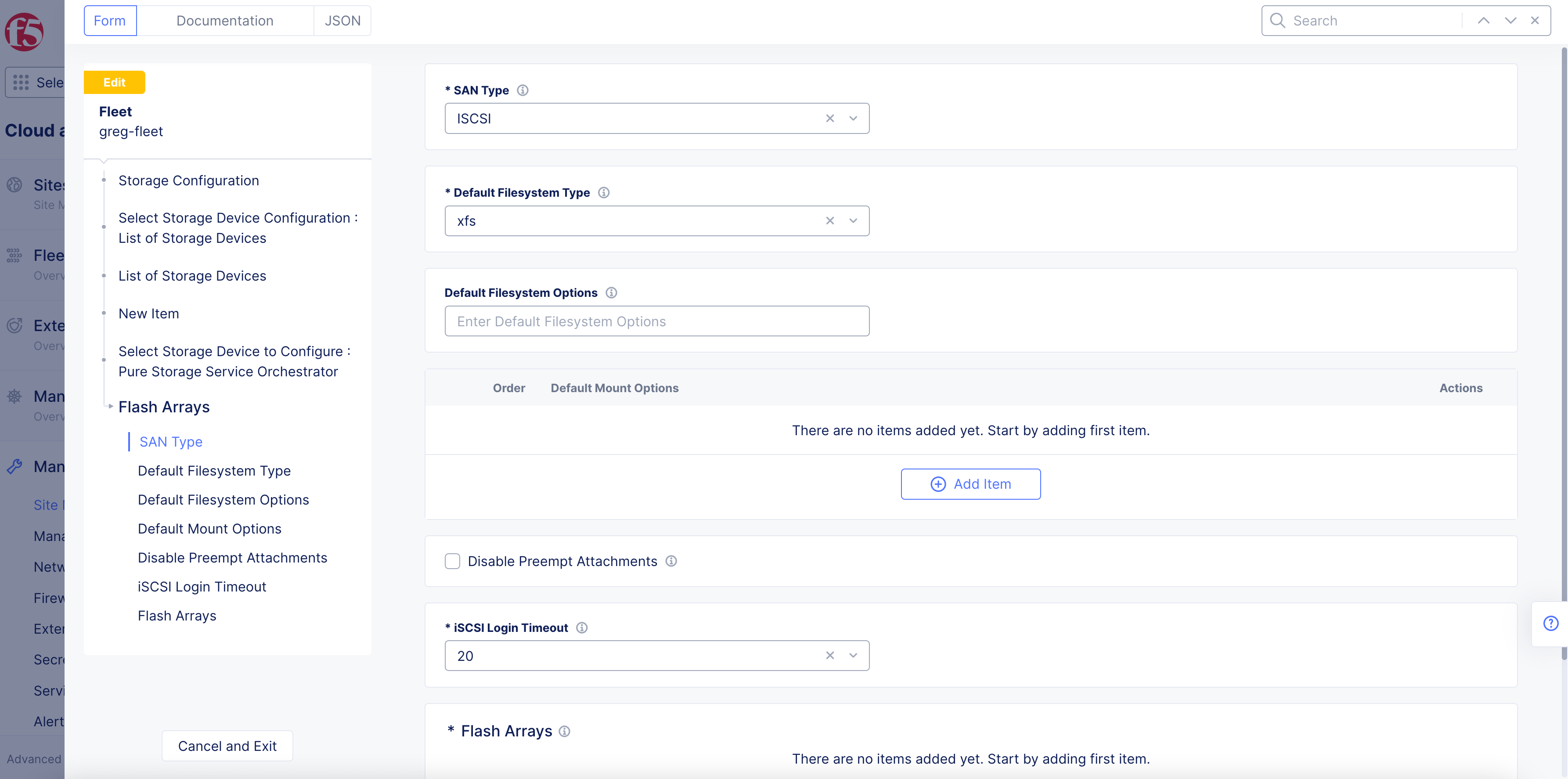Click the iSCSI Login Timeout info icon
Viewport: 1568px width, 779px height.
tap(581, 628)
